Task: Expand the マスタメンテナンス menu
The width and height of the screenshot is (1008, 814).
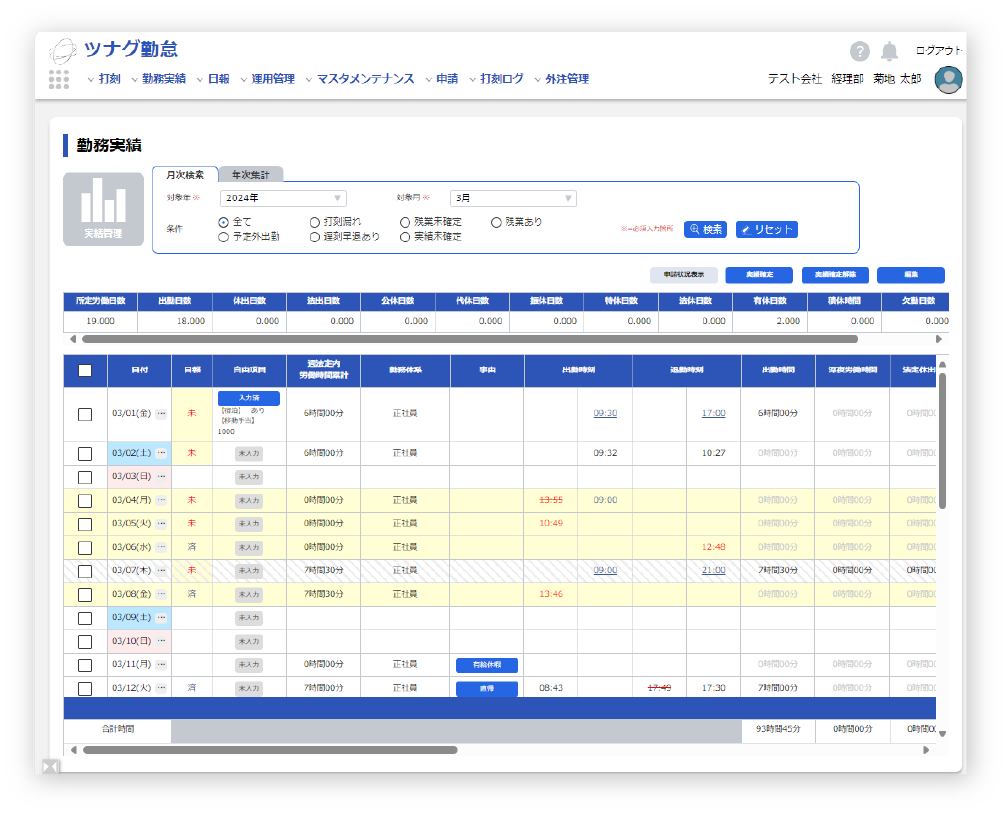Action: pos(364,79)
